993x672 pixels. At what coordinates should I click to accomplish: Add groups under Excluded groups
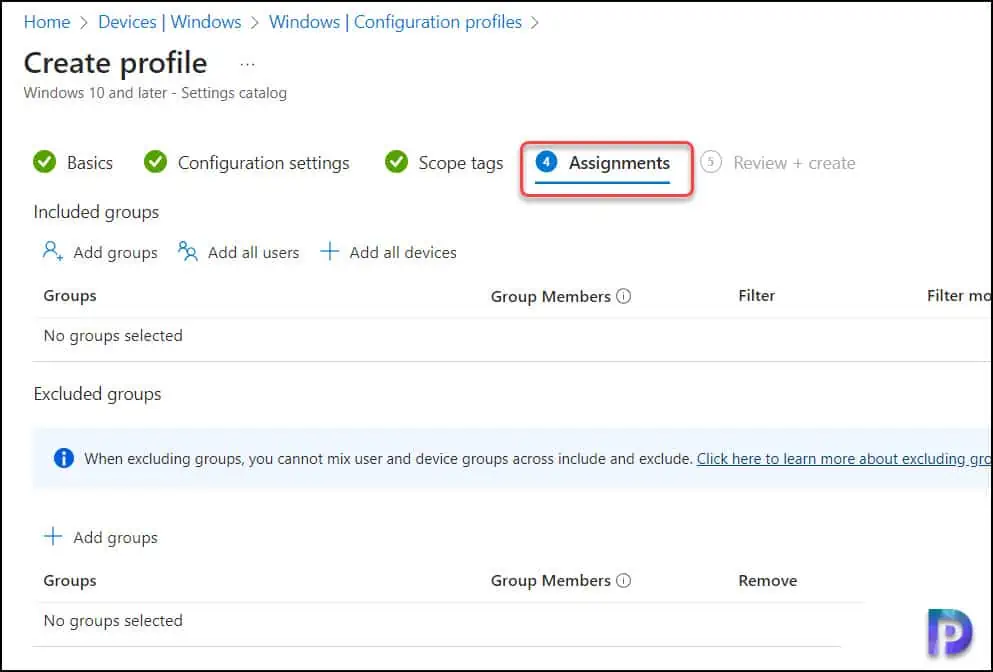click(x=100, y=537)
